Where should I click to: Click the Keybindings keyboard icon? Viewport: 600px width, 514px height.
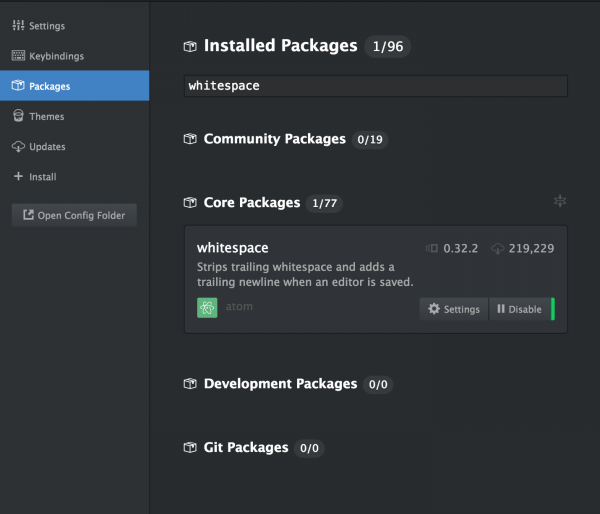pyautogui.click(x=18, y=56)
